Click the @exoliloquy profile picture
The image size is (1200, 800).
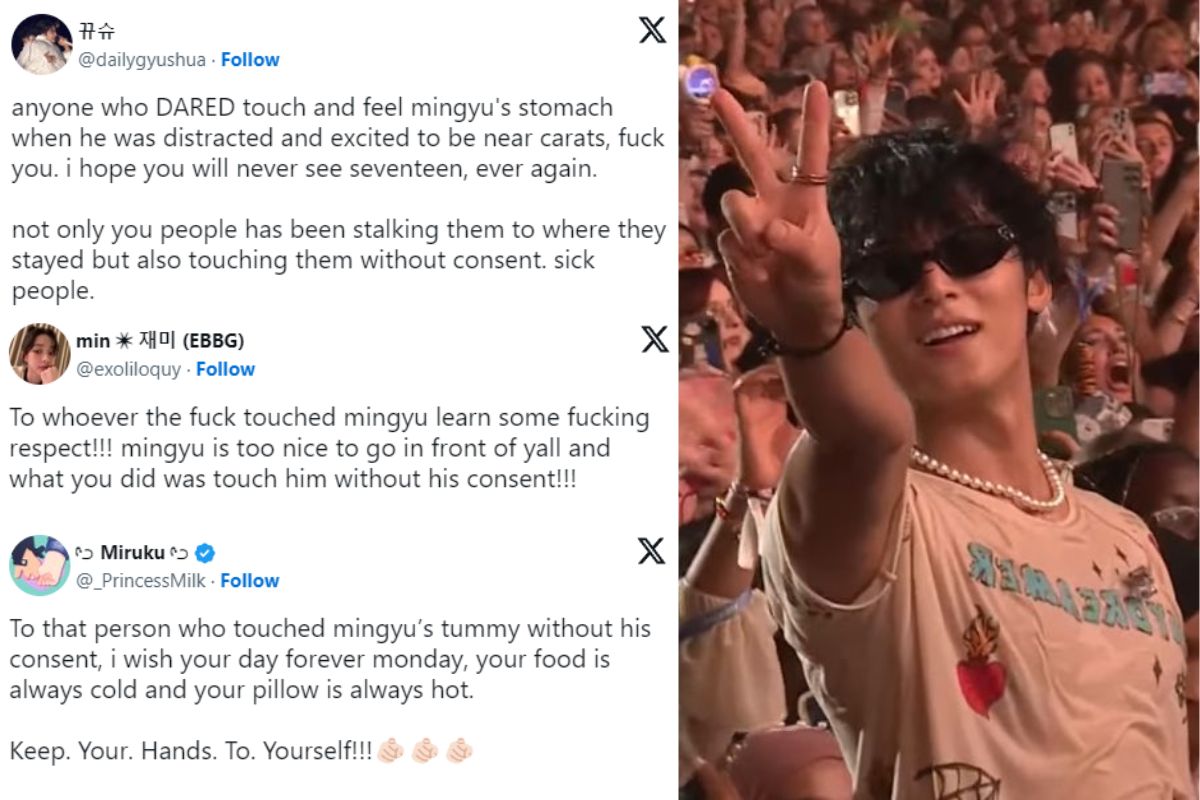[38, 354]
